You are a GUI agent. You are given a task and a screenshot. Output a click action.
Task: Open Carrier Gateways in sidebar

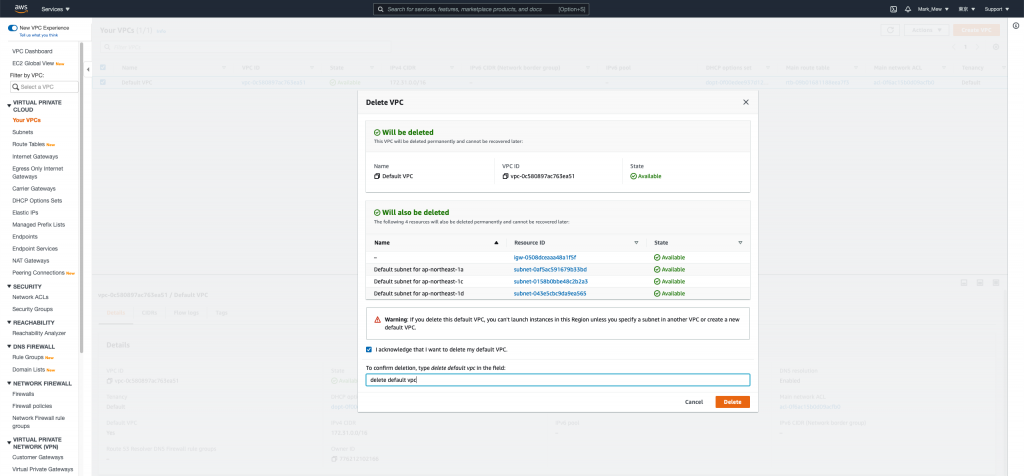tap(34, 189)
